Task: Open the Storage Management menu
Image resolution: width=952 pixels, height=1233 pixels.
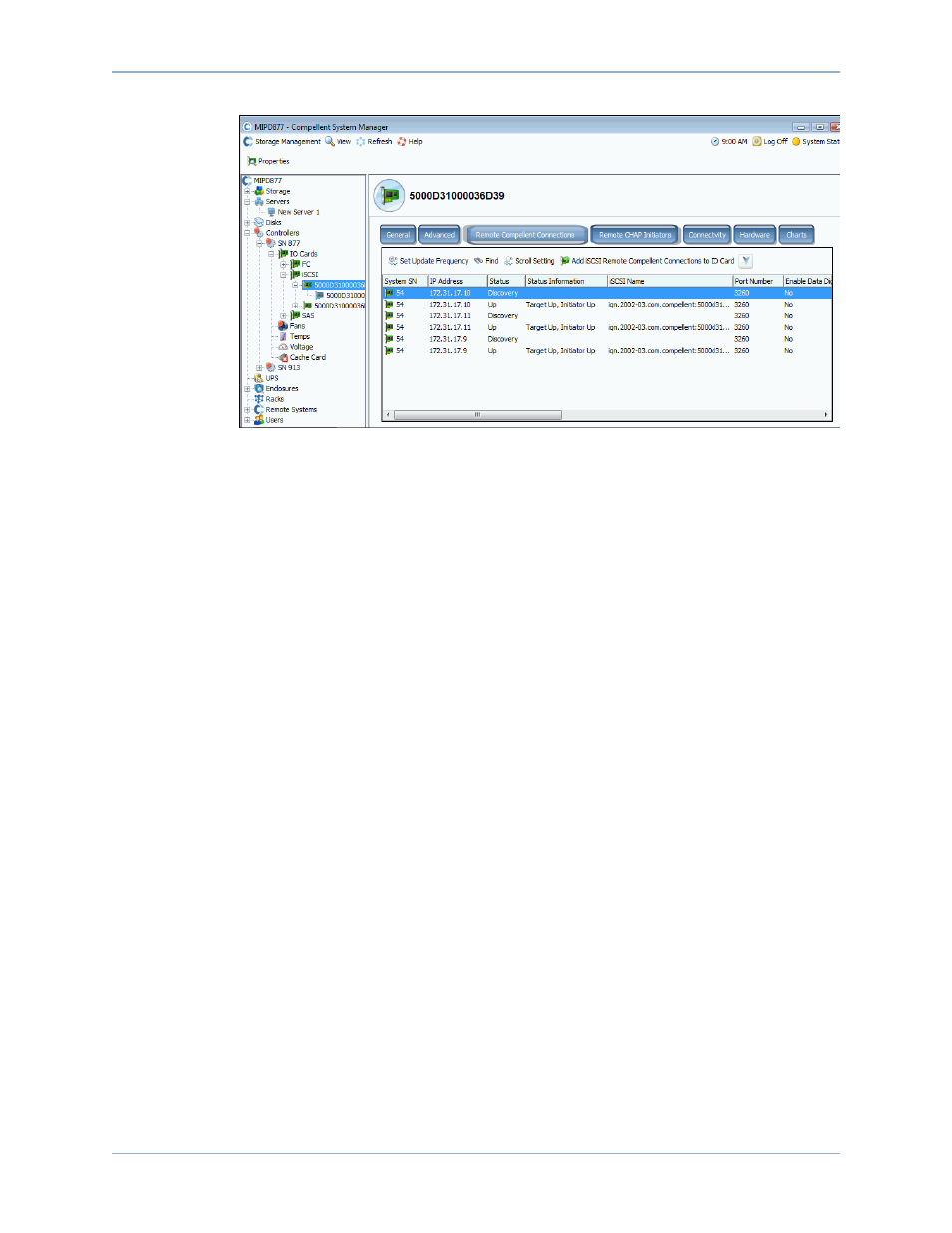Action: tap(282, 142)
